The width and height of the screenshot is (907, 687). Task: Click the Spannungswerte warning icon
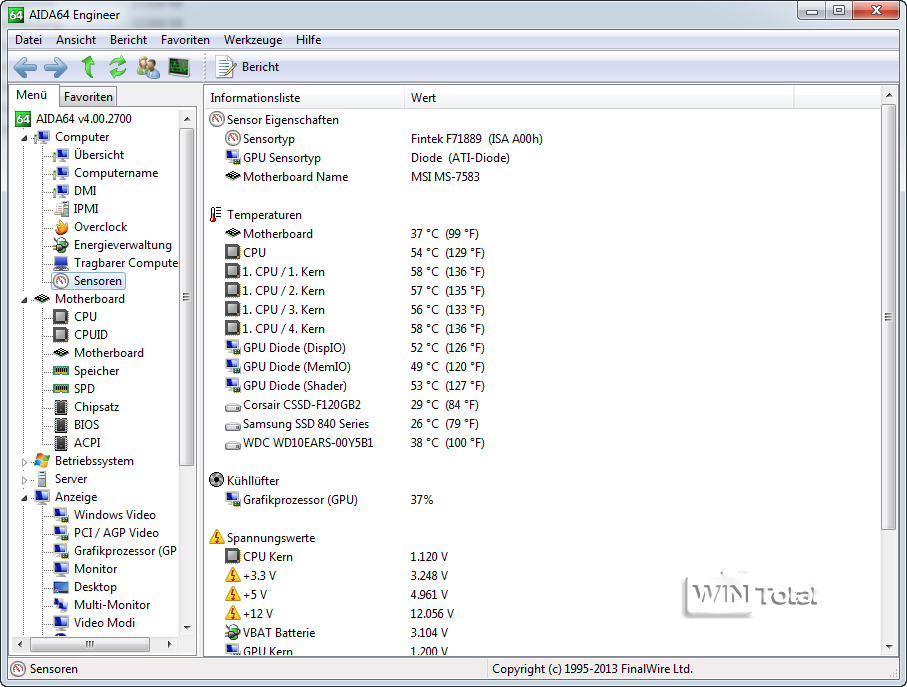point(216,537)
